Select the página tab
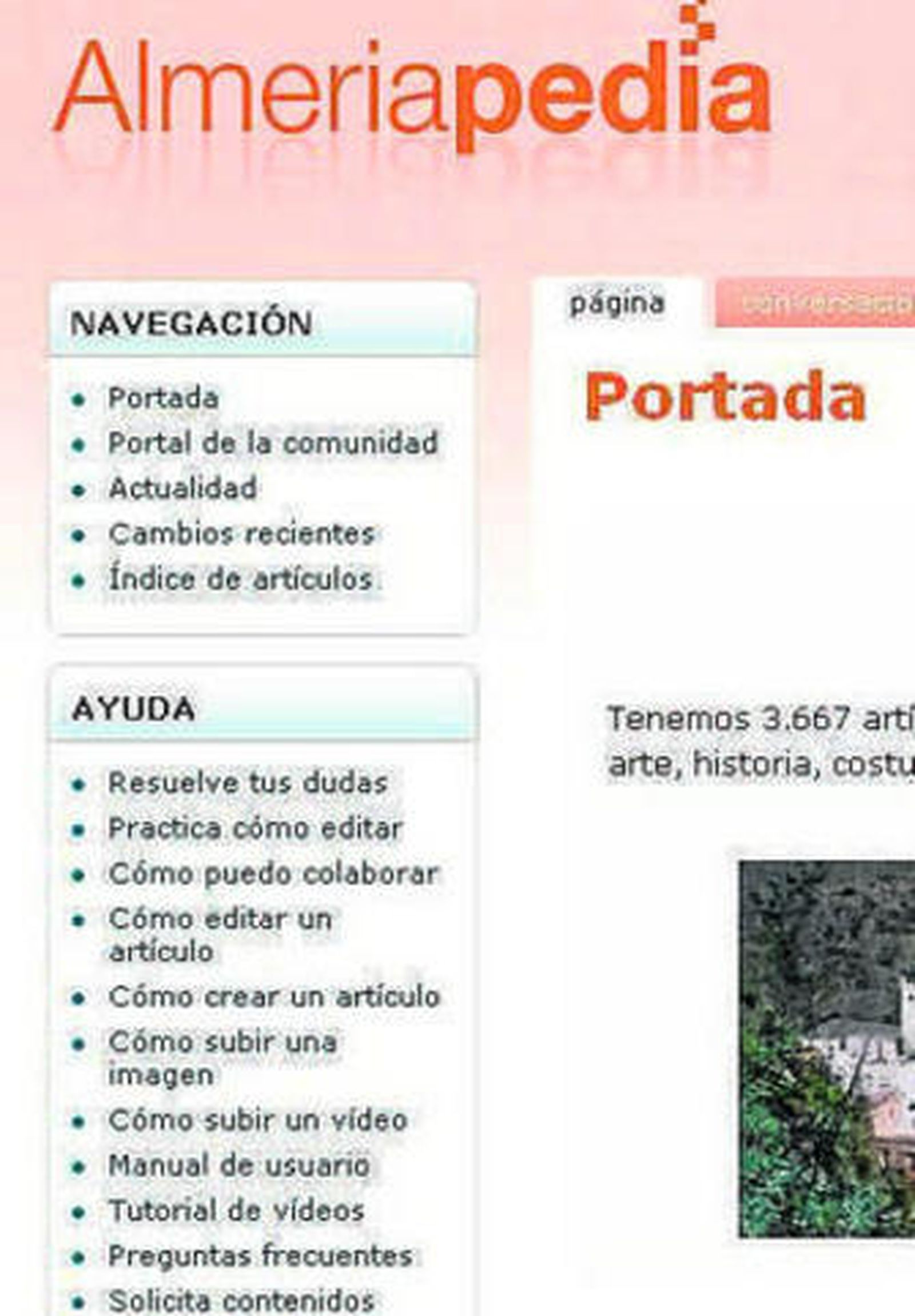The width and height of the screenshot is (915, 1316). point(617,303)
